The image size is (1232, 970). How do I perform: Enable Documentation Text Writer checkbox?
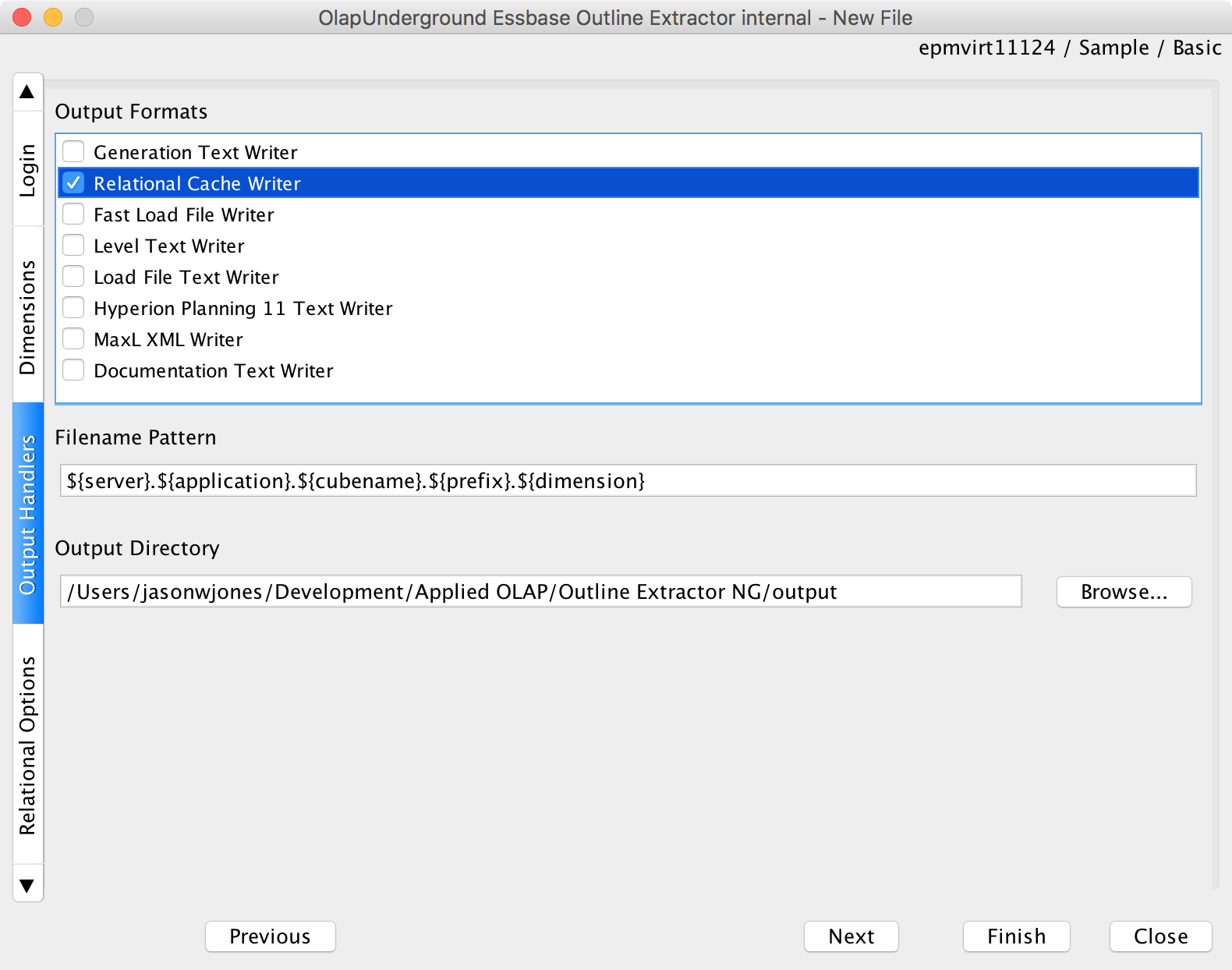click(x=73, y=370)
